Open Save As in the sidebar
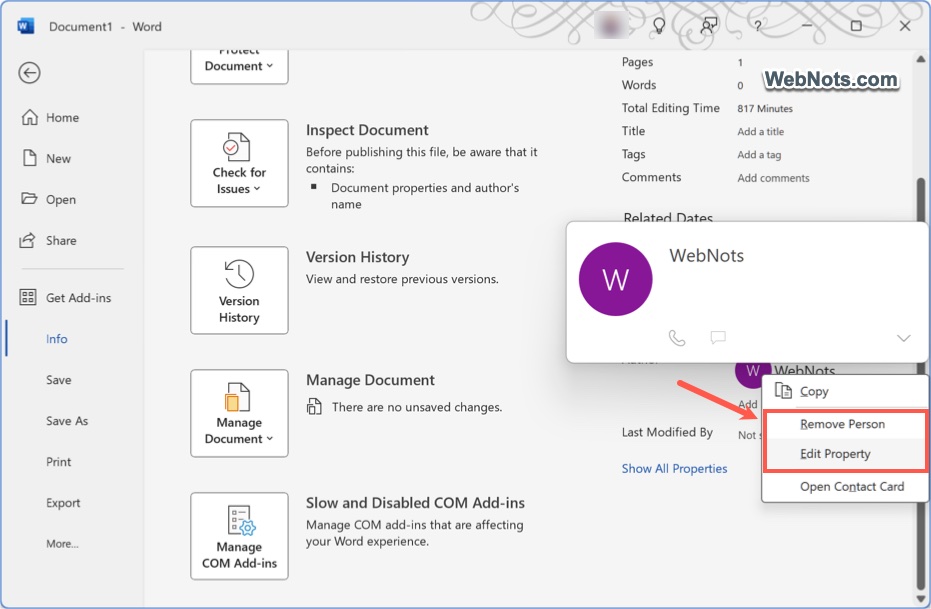 click(67, 421)
